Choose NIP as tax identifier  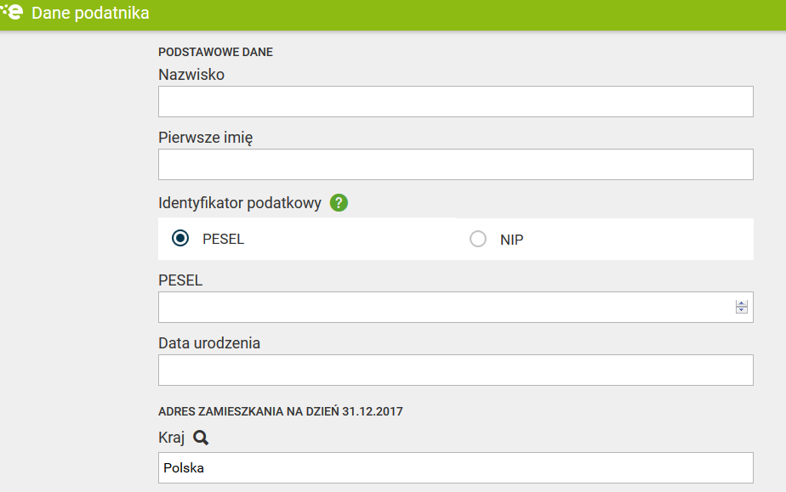pos(478,239)
